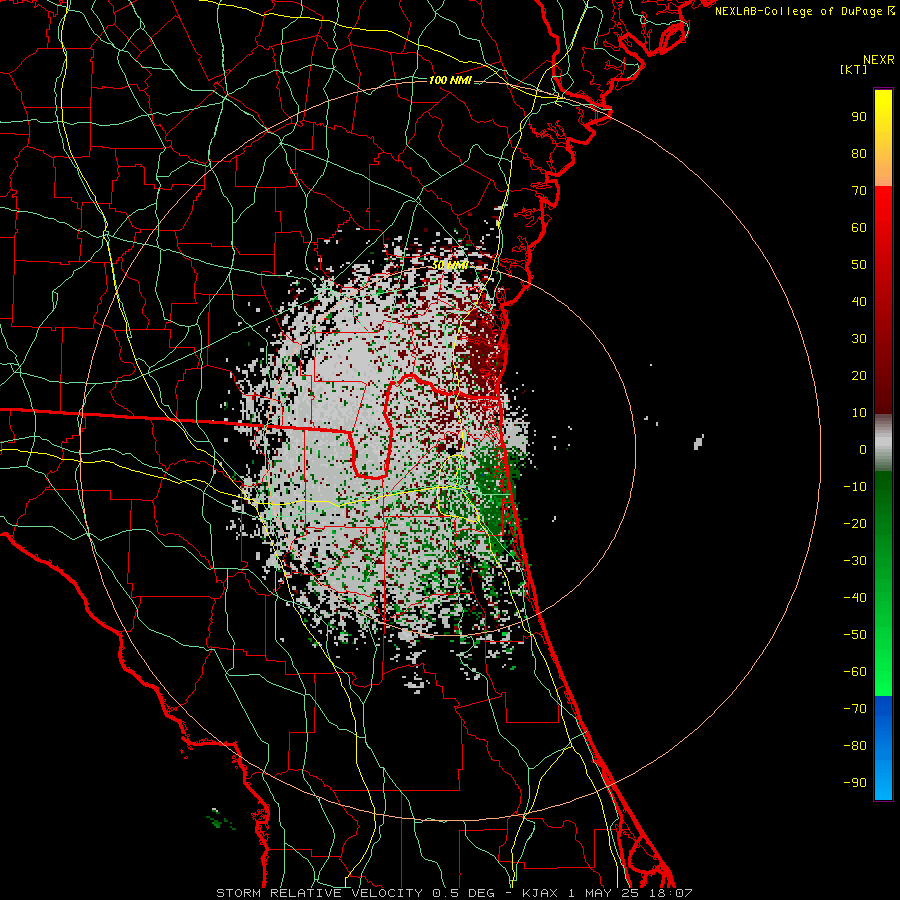900x900 pixels.
Task: Click the -10 value on the scale
Action: (x=855, y=487)
